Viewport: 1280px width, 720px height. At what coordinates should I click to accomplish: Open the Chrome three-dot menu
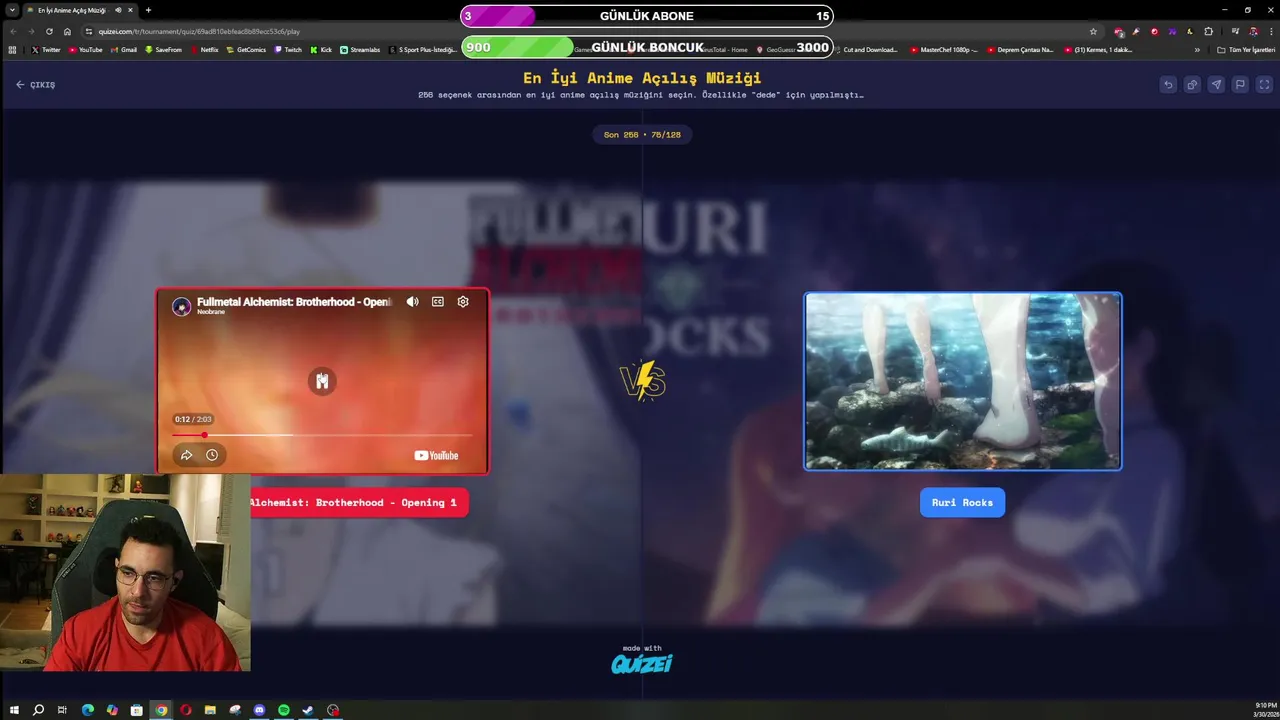tap(1271, 31)
